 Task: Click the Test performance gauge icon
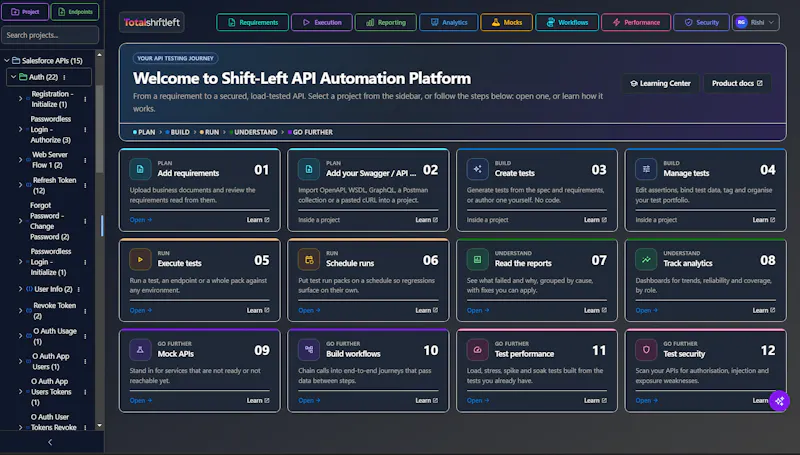click(478, 350)
